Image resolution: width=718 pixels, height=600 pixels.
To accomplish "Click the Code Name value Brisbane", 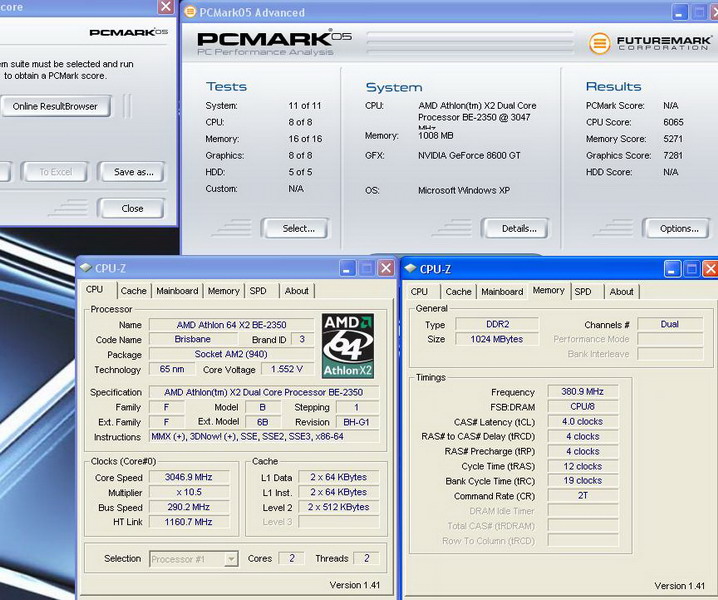I will point(193,339).
